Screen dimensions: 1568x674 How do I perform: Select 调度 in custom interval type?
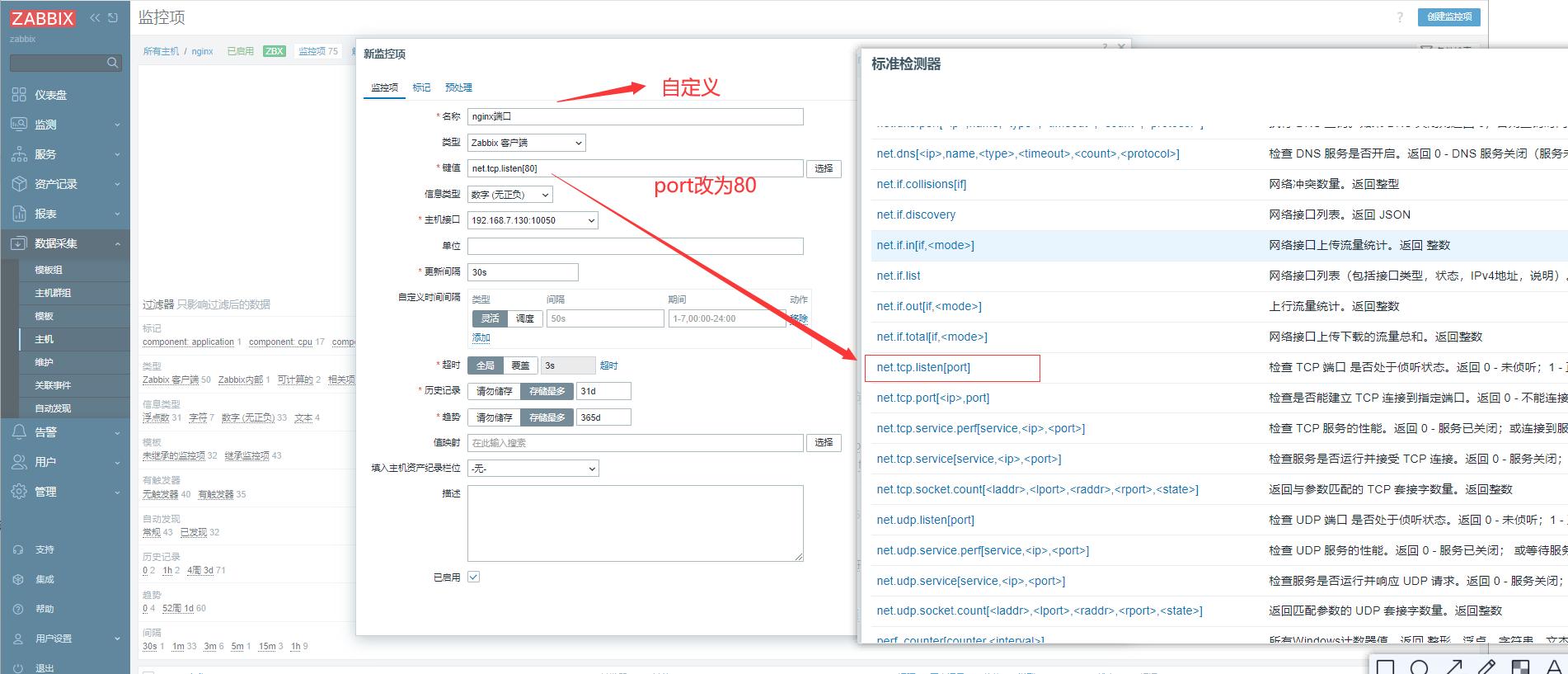pyautogui.click(x=525, y=318)
